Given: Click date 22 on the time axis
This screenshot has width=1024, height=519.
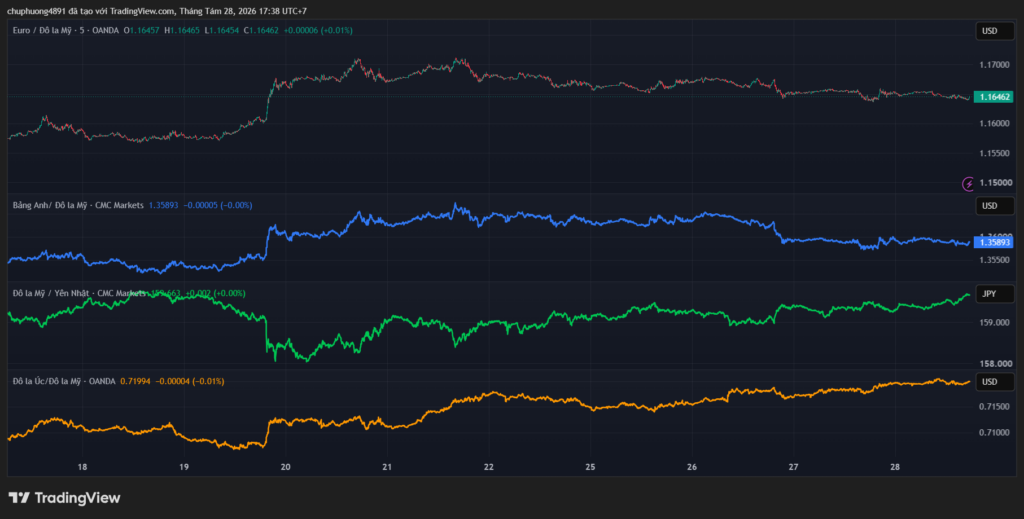Looking at the screenshot, I should (488, 467).
